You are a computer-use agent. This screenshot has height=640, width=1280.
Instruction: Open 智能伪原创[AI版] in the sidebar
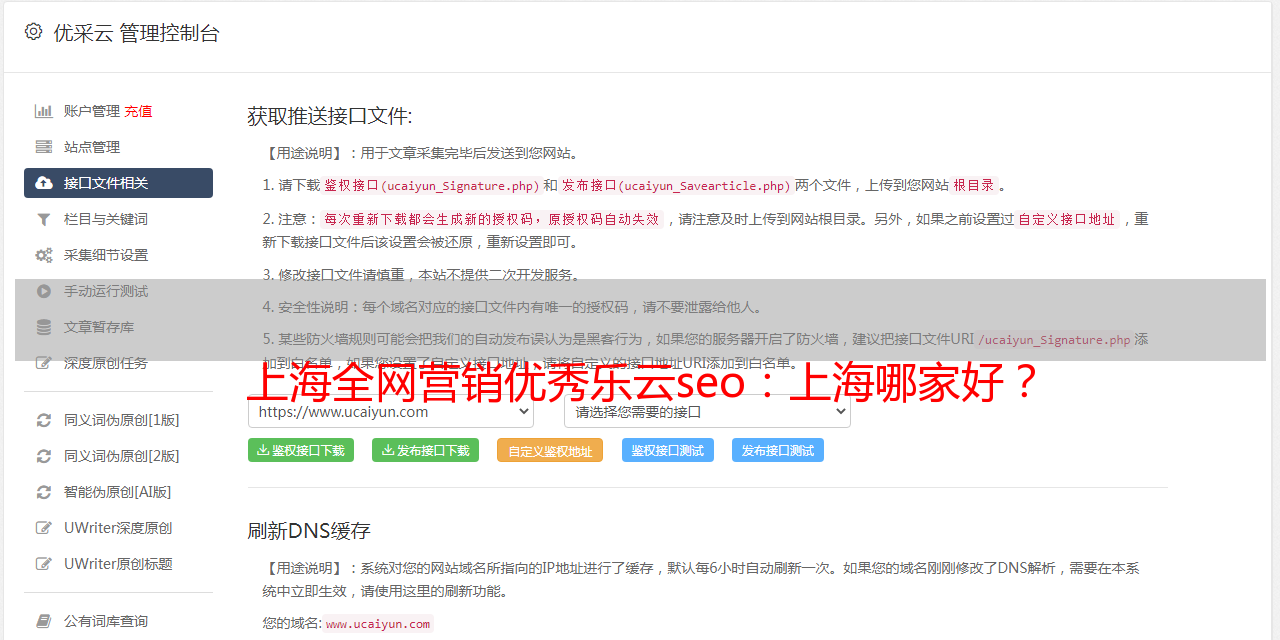[118, 492]
